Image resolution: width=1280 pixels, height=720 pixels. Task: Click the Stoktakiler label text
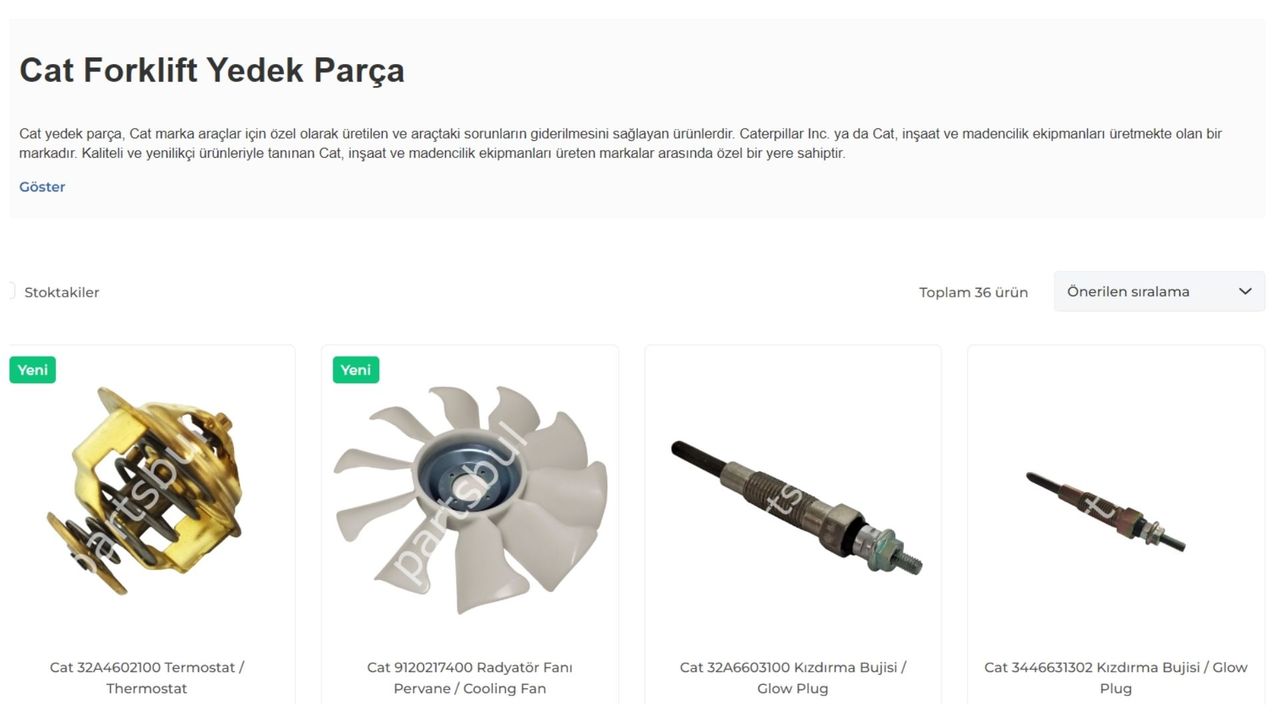point(62,292)
